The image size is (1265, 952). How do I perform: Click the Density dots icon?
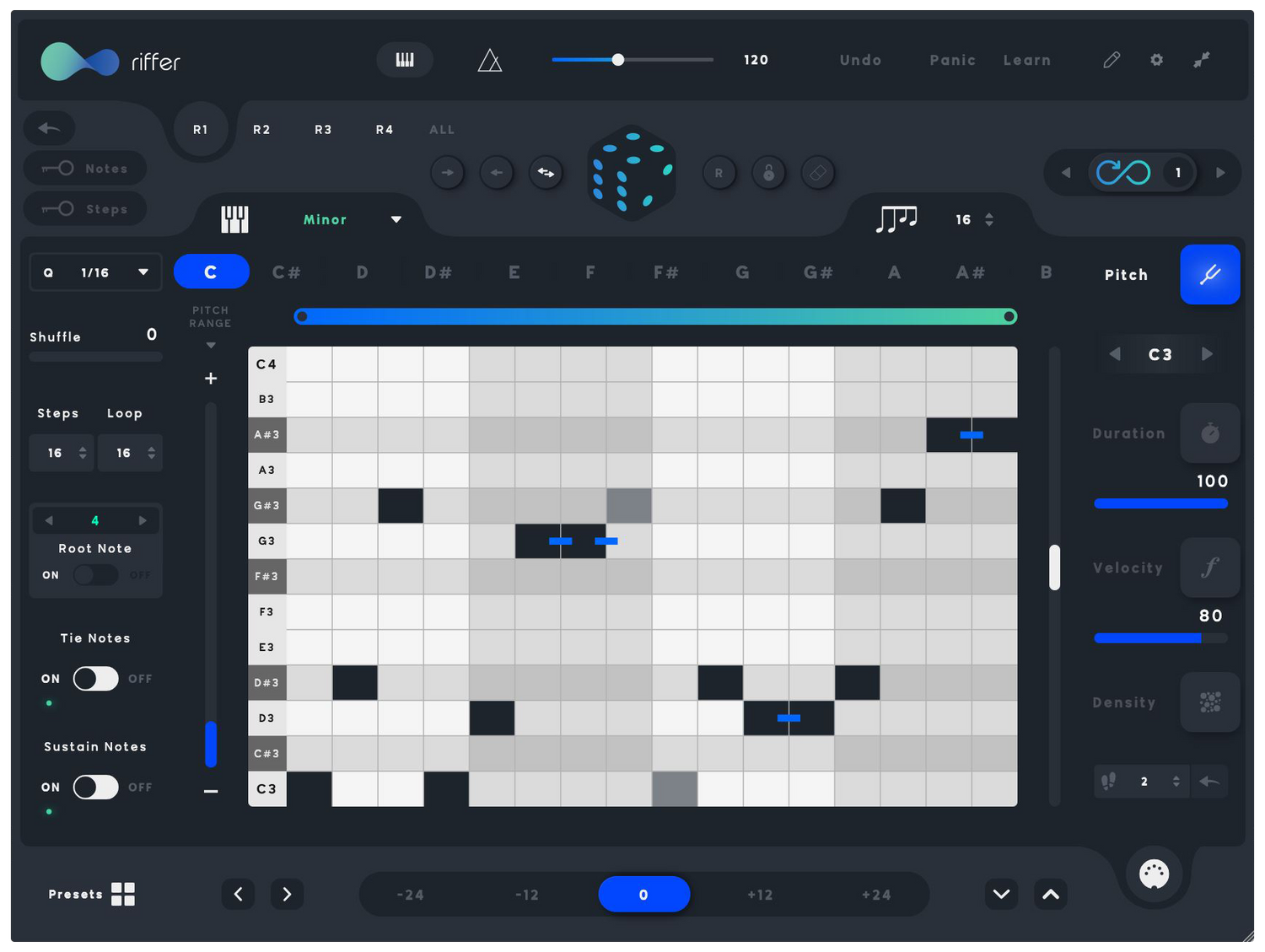pos(1209,702)
